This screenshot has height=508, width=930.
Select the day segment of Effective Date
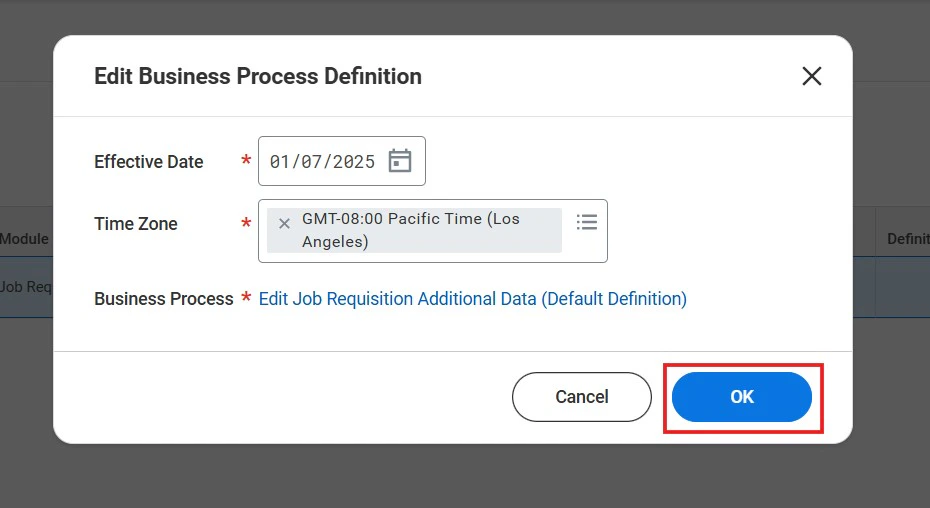[315, 162]
